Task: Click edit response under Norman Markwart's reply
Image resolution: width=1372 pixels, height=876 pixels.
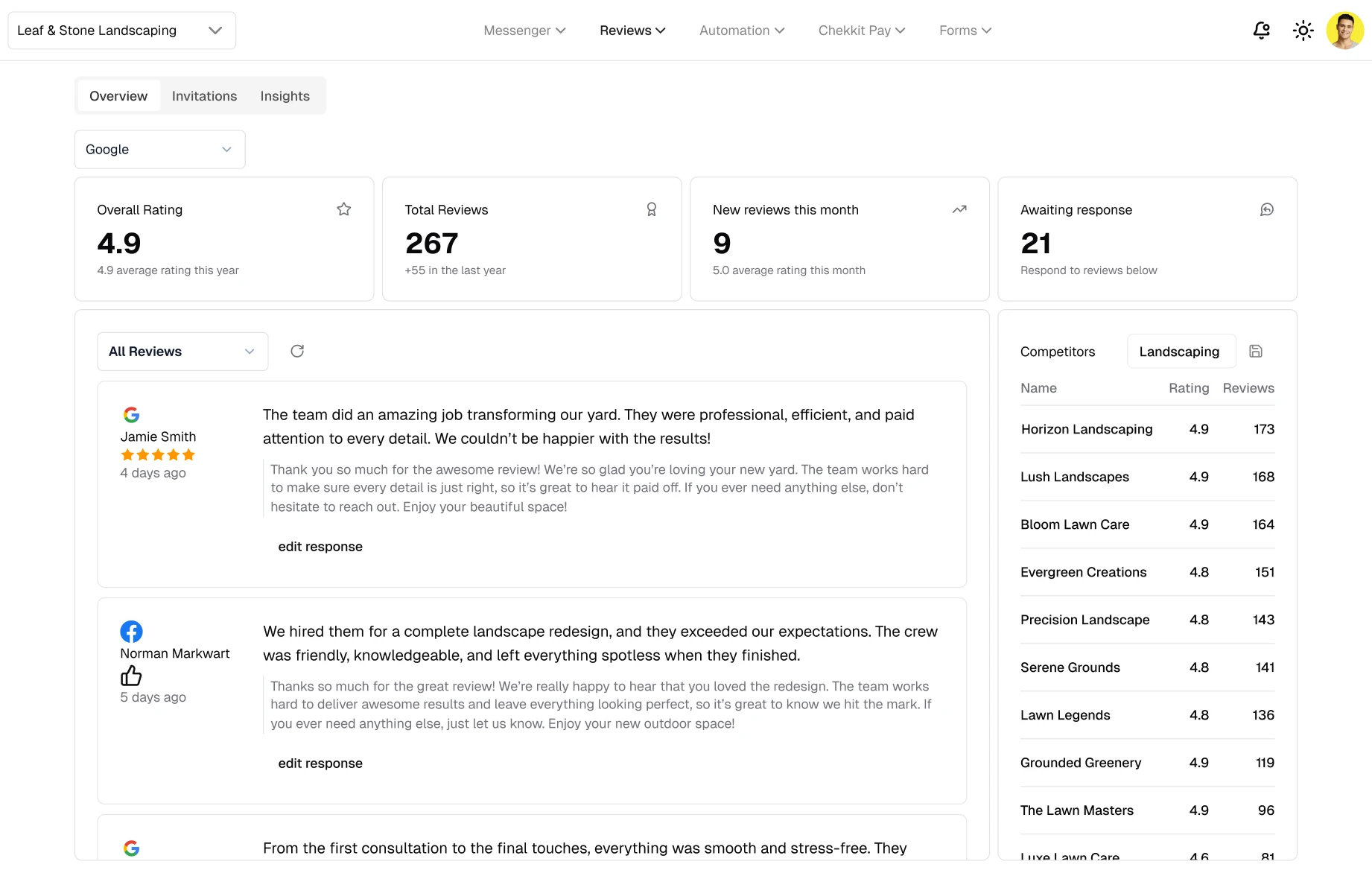Action: point(320,763)
